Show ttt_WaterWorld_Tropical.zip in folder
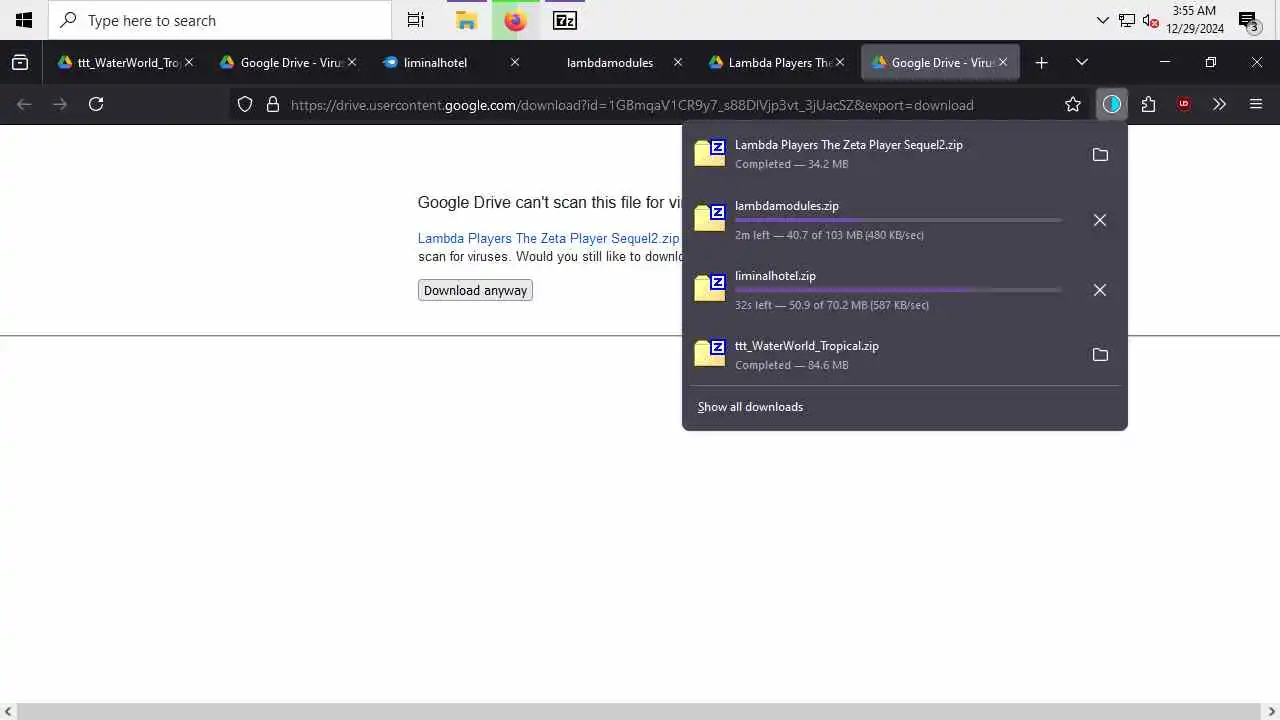Image resolution: width=1280 pixels, height=720 pixels. [1100, 355]
